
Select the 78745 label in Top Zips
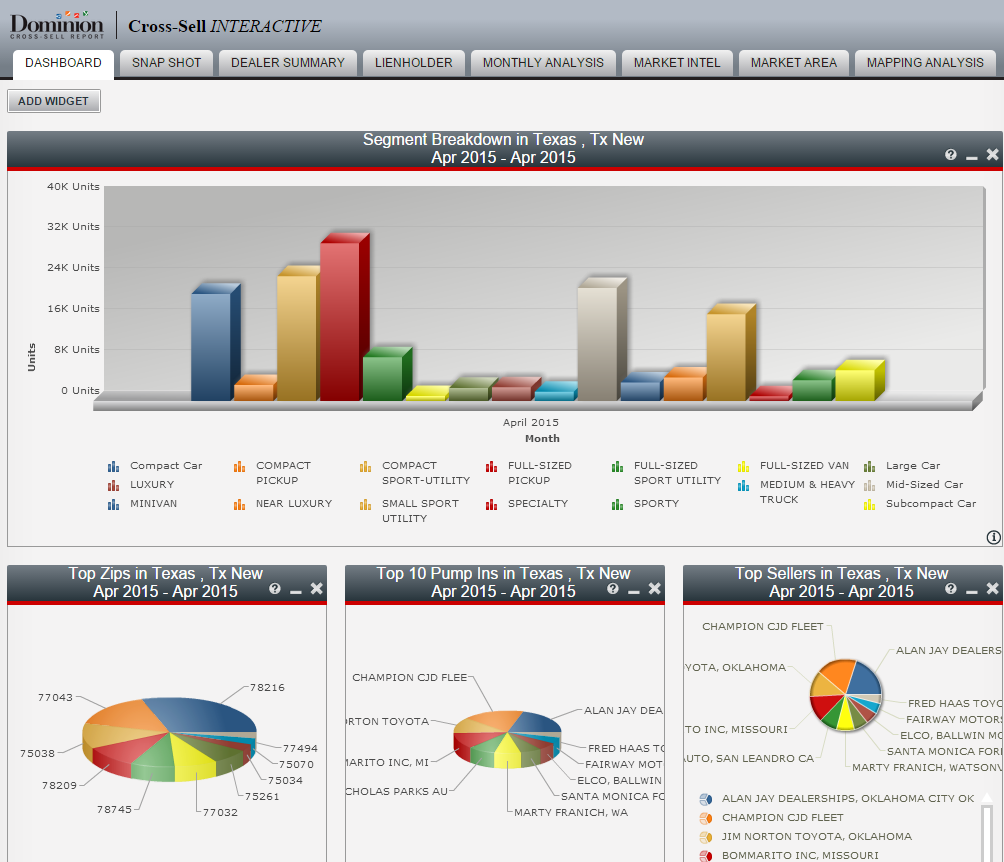[115, 809]
